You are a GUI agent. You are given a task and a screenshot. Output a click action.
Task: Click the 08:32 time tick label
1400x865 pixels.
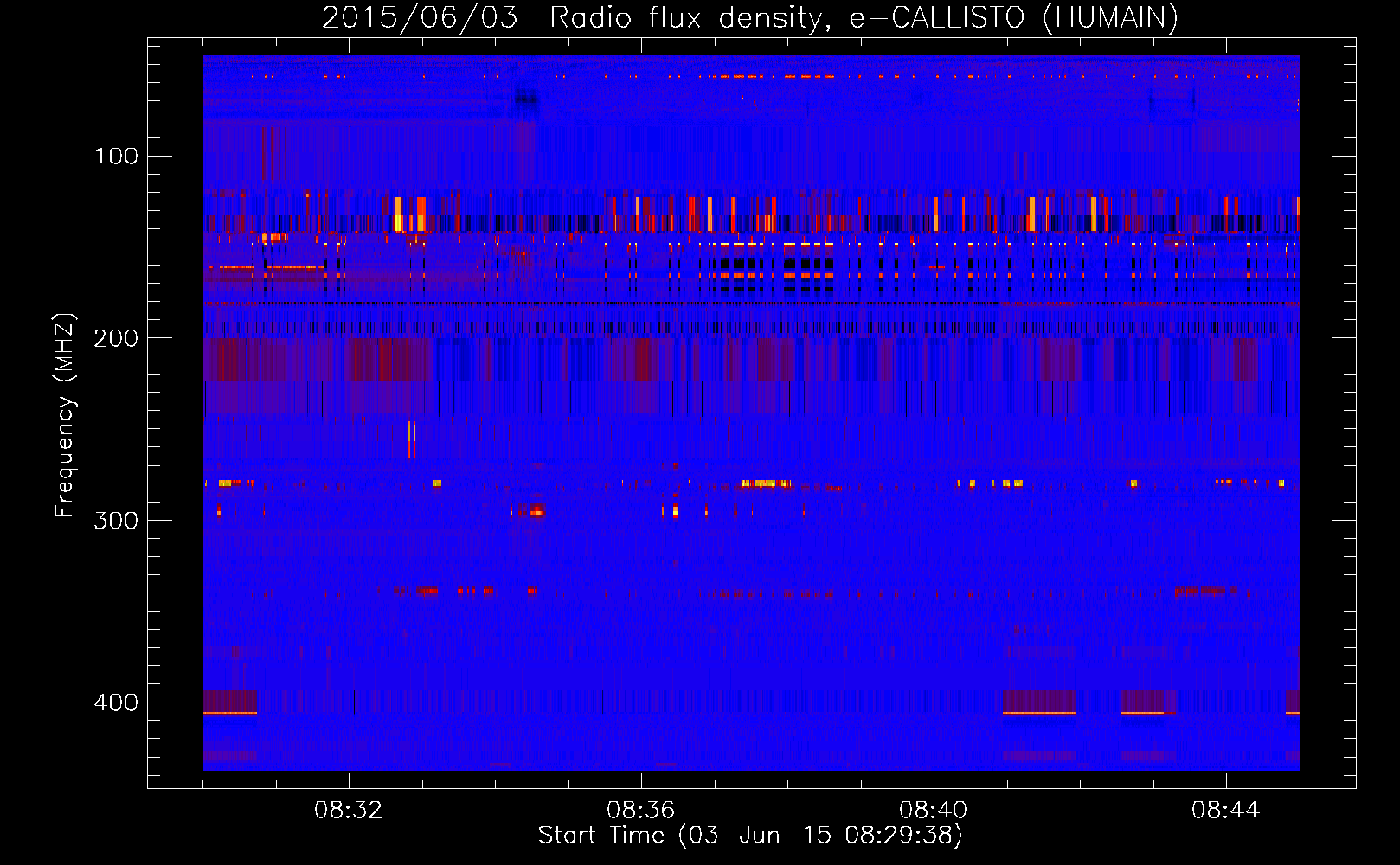(x=349, y=811)
